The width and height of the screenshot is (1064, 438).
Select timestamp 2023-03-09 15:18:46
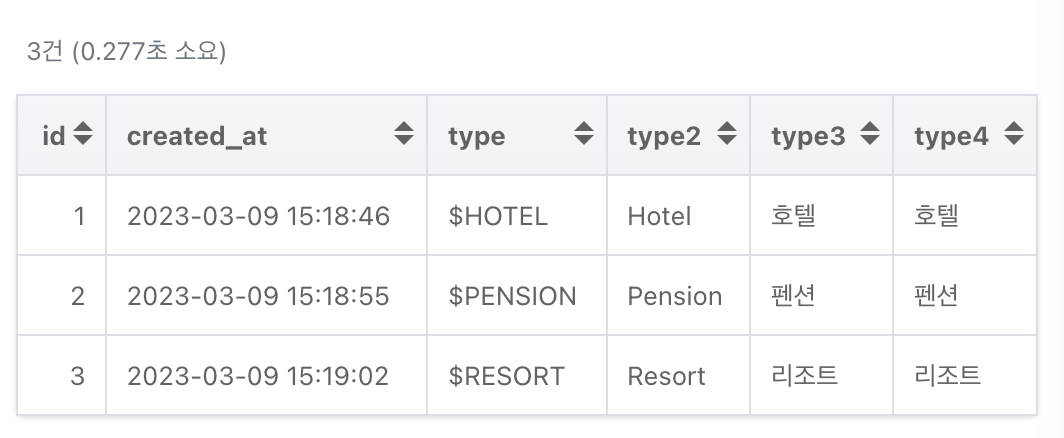pyautogui.click(x=258, y=216)
